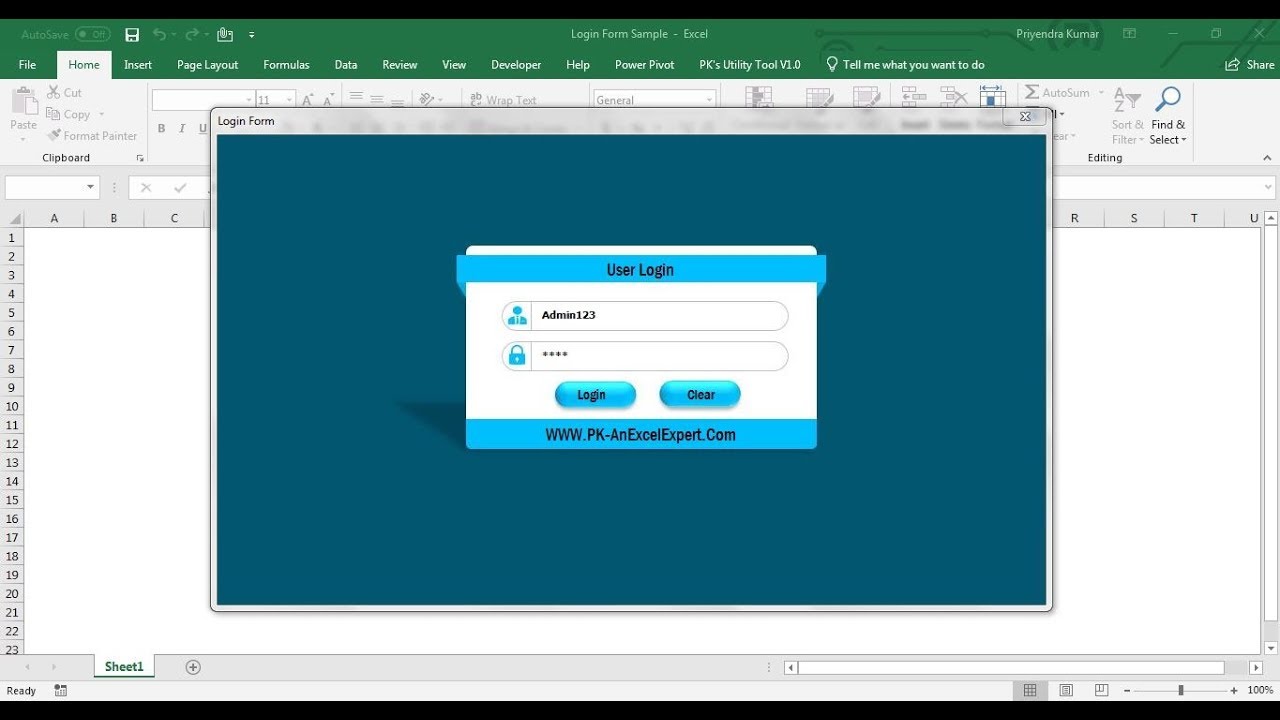Image resolution: width=1280 pixels, height=720 pixels.
Task: Open the Data tab
Action: tap(346, 64)
